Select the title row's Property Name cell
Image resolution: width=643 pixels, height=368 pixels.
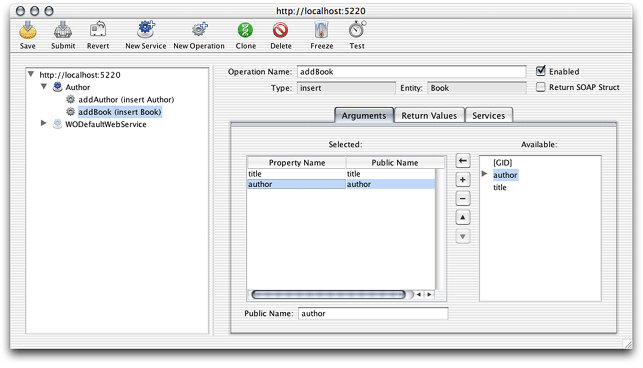[296, 174]
